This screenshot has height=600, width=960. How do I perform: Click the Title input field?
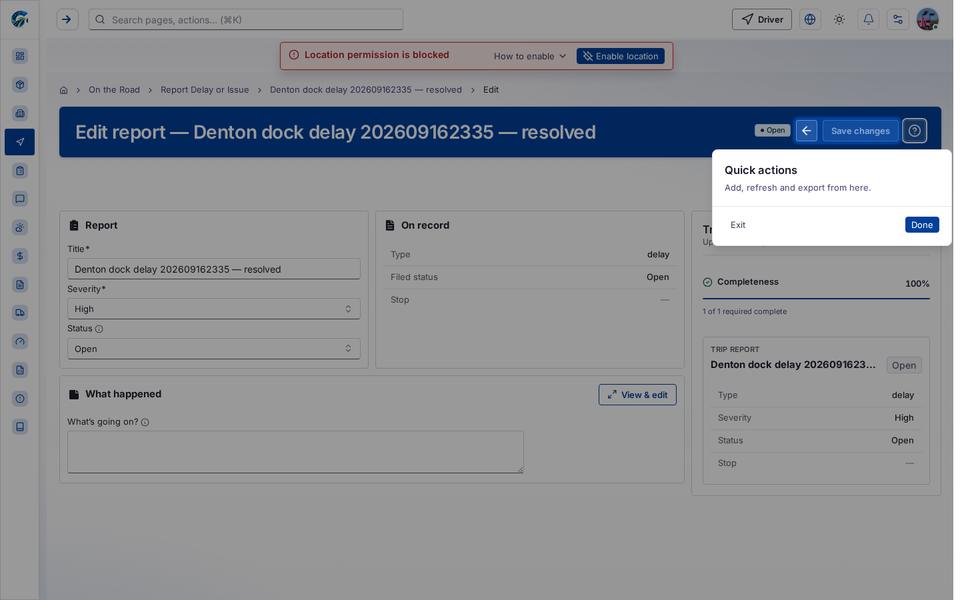pyautogui.click(x=214, y=269)
